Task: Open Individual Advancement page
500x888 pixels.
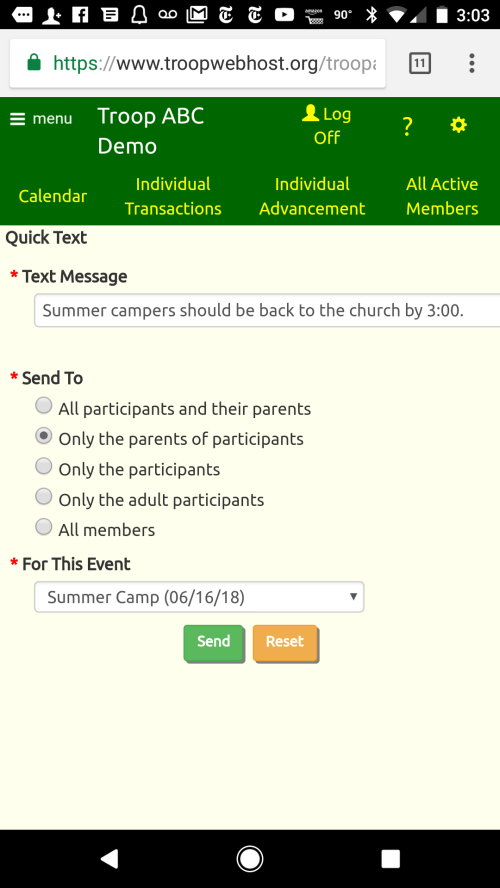Action: [312, 196]
